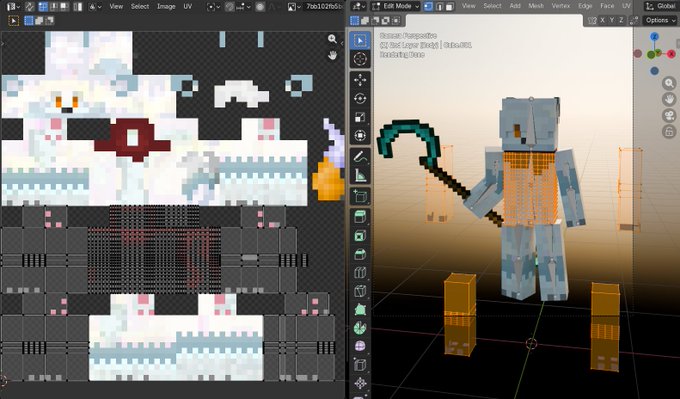Open the Edit Mode dropdown
Viewport: 680px width, 399px height.
tap(396, 7)
